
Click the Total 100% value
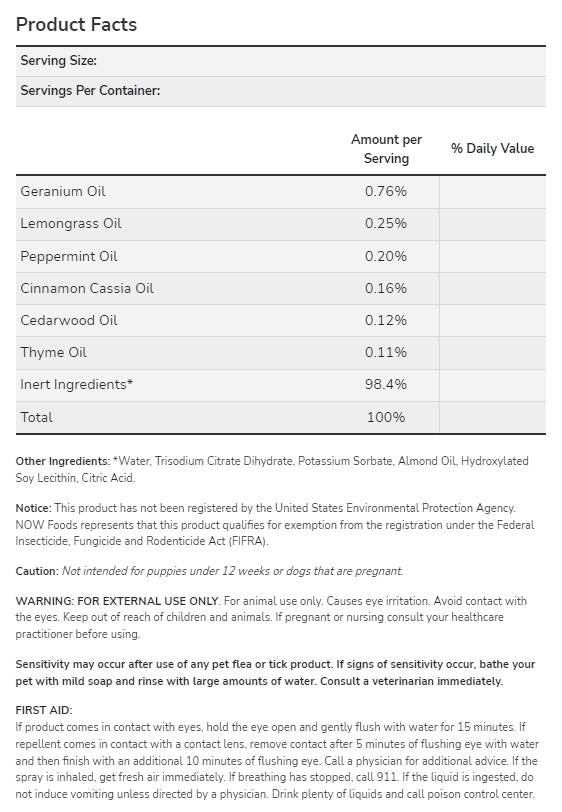(x=386, y=417)
